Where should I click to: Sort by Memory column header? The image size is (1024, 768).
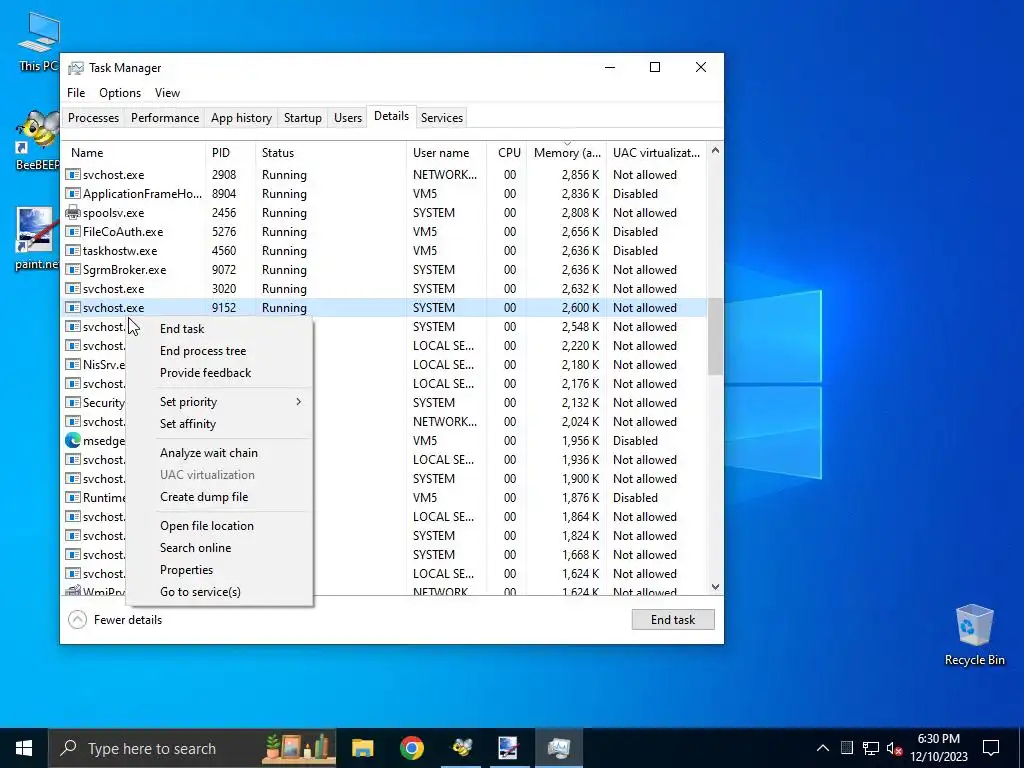click(x=567, y=153)
